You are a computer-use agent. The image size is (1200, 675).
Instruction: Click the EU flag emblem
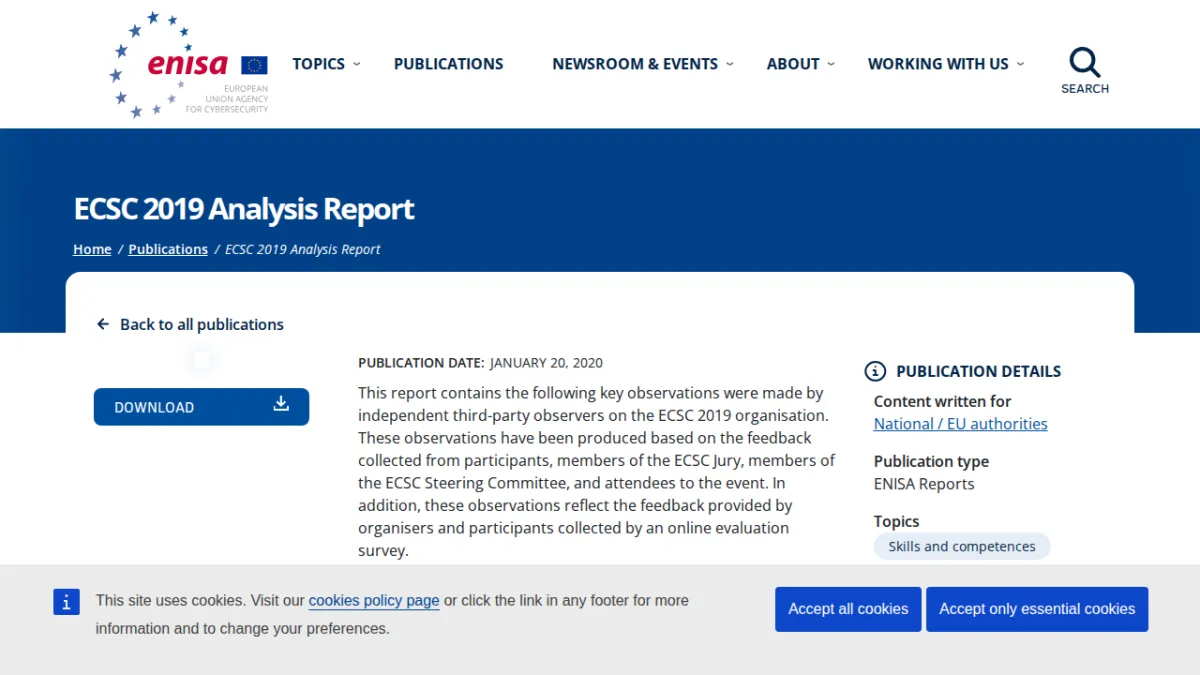click(254, 65)
